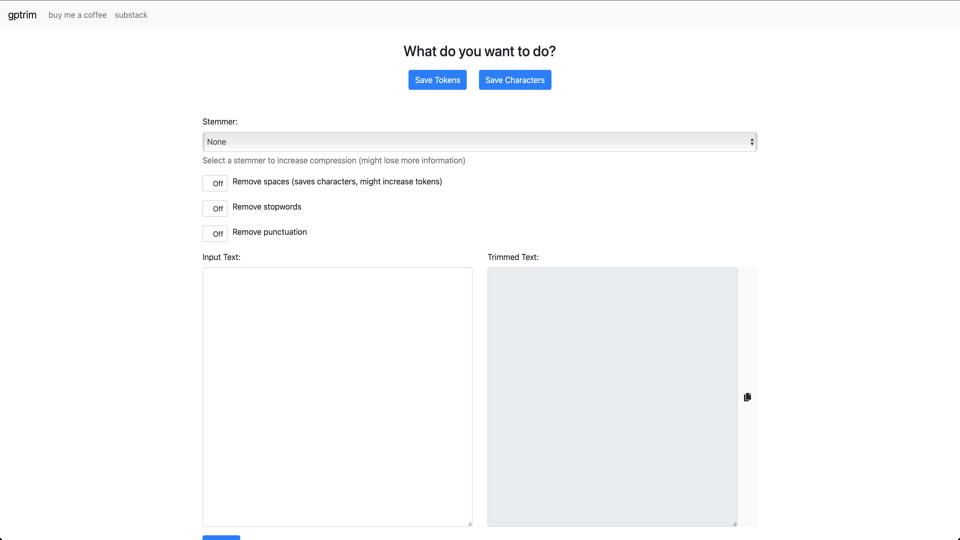Toggle the Remove punctuation switch
The width and height of the screenshot is (960, 540).
pyautogui.click(x=215, y=233)
